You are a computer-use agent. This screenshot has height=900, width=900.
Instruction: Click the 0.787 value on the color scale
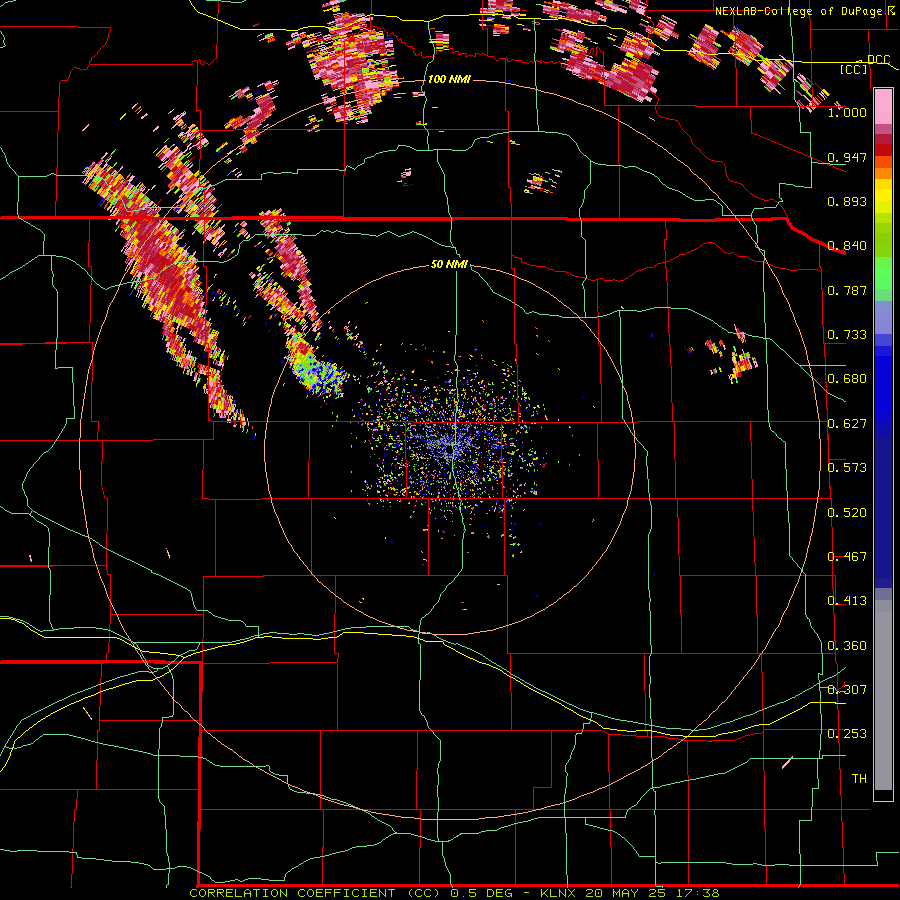pos(847,290)
